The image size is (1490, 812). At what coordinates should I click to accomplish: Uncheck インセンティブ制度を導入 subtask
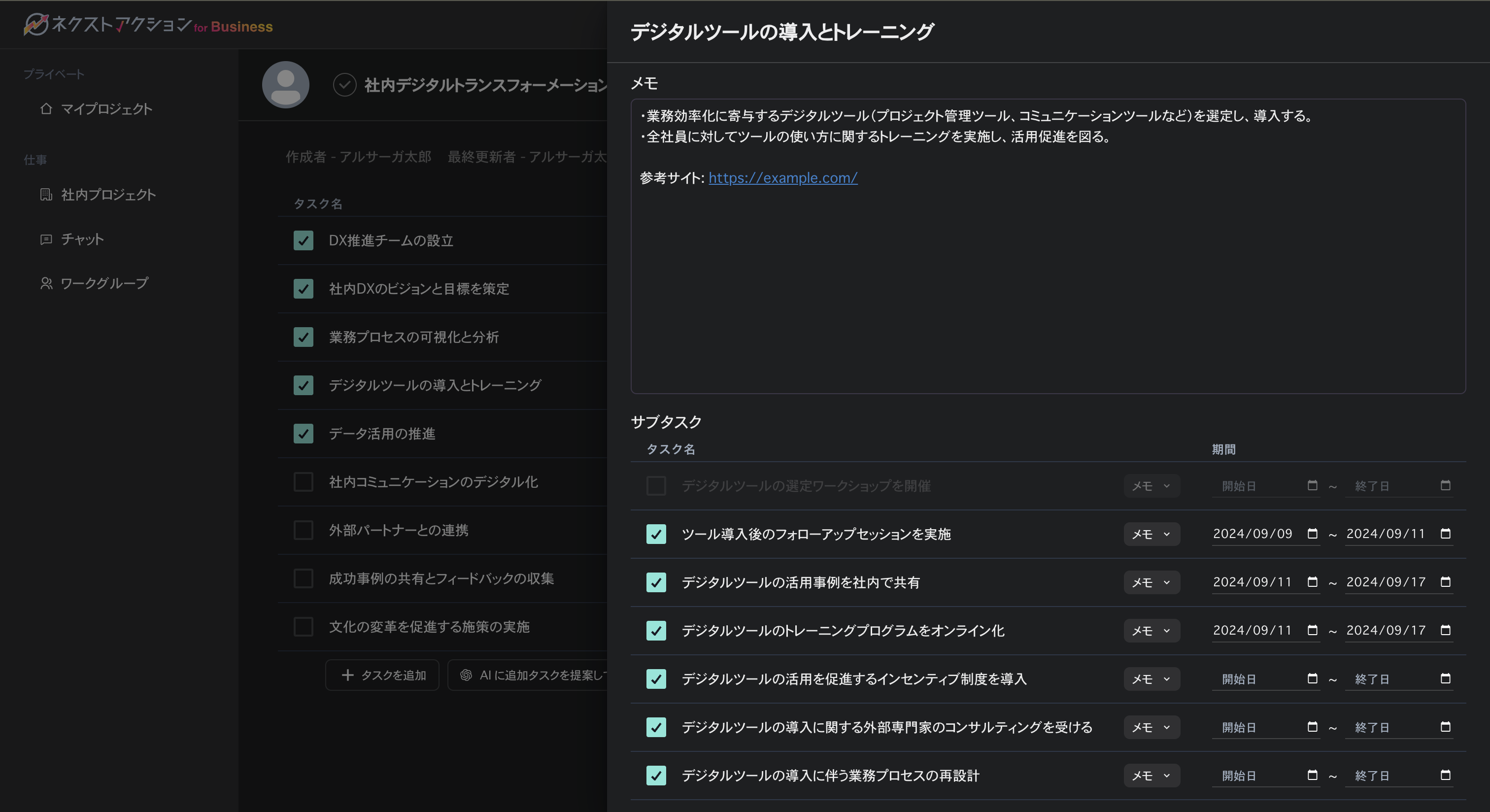coord(656,679)
